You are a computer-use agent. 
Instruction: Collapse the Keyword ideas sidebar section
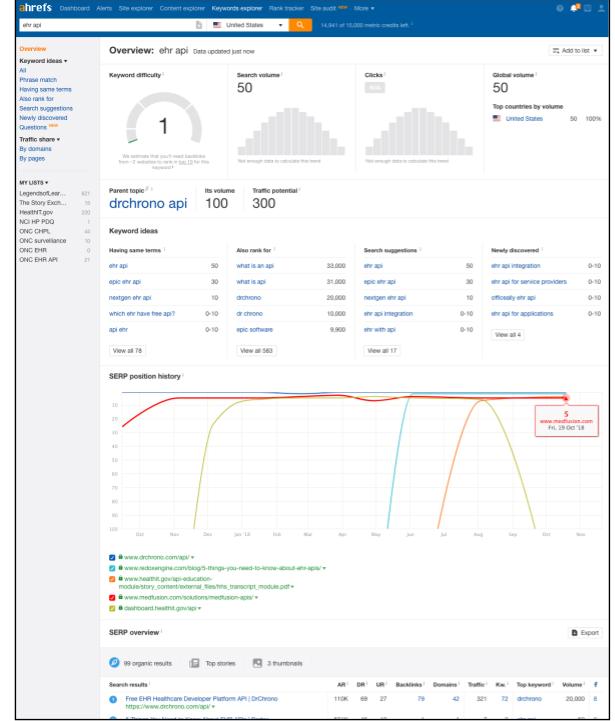[x=43, y=61]
